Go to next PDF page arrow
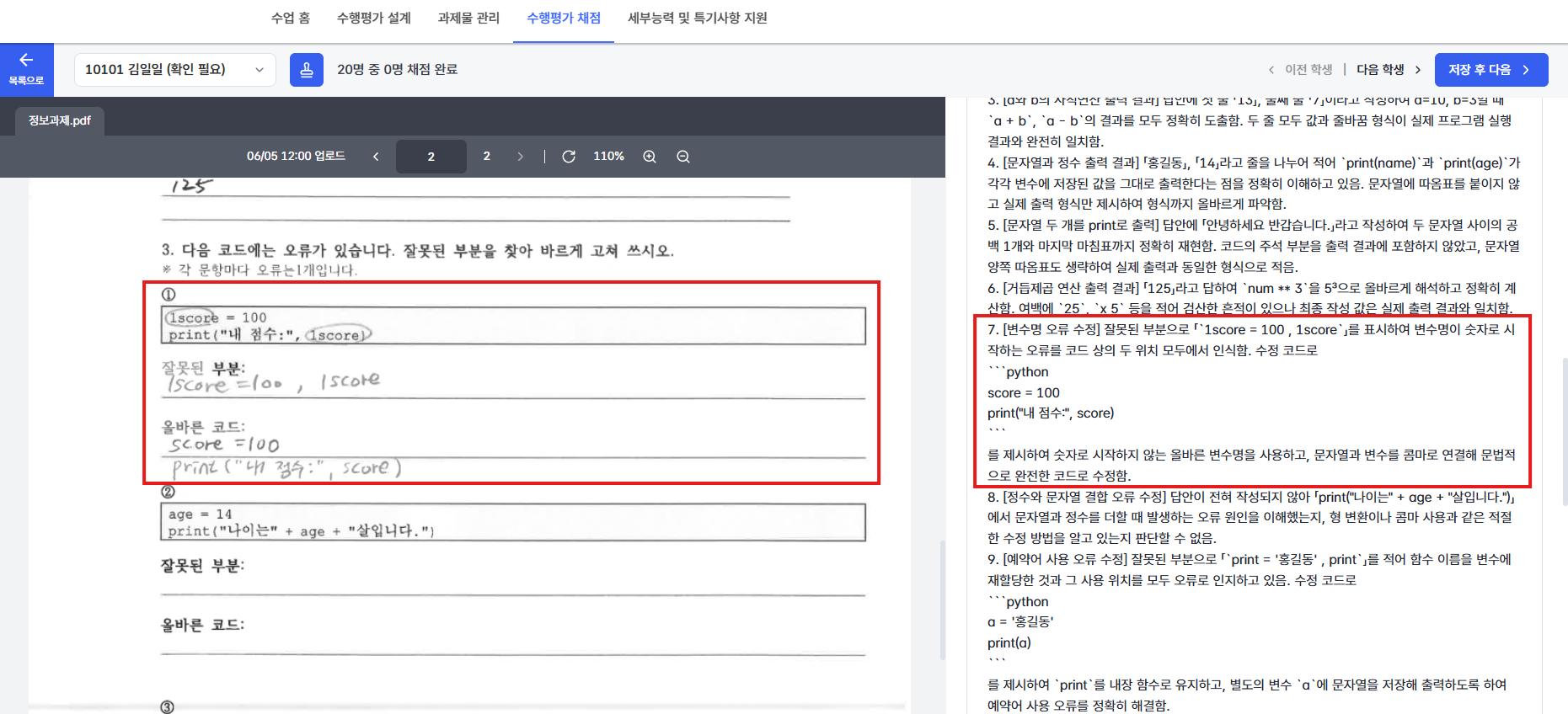 tap(520, 157)
